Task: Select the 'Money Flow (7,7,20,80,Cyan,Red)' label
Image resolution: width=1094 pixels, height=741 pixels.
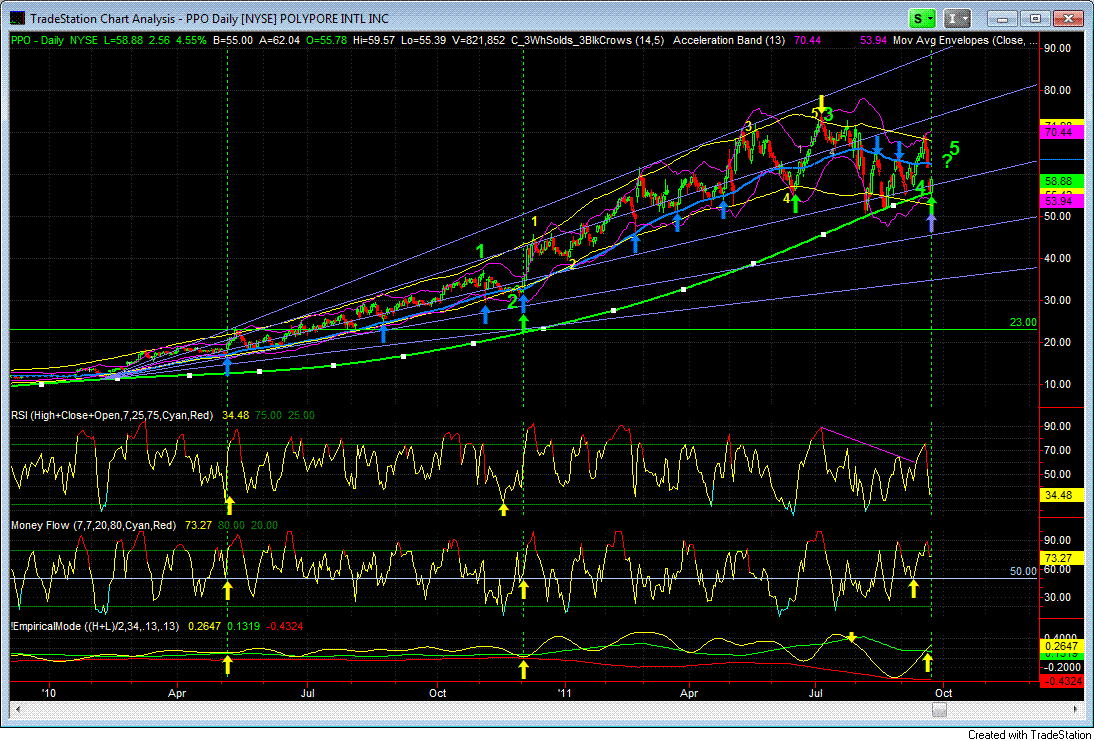Action: (x=93, y=525)
